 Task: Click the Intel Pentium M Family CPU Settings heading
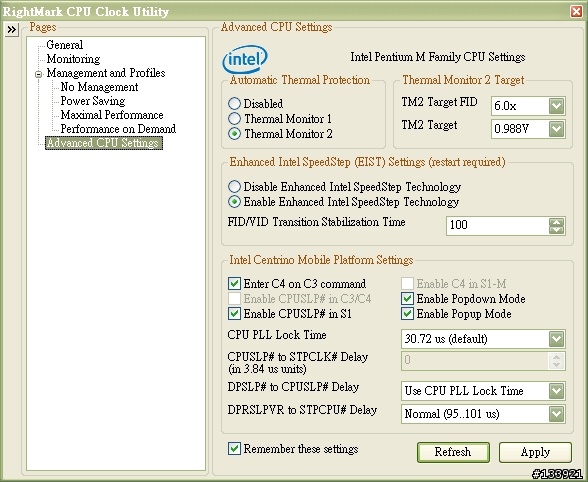point(438,57)
